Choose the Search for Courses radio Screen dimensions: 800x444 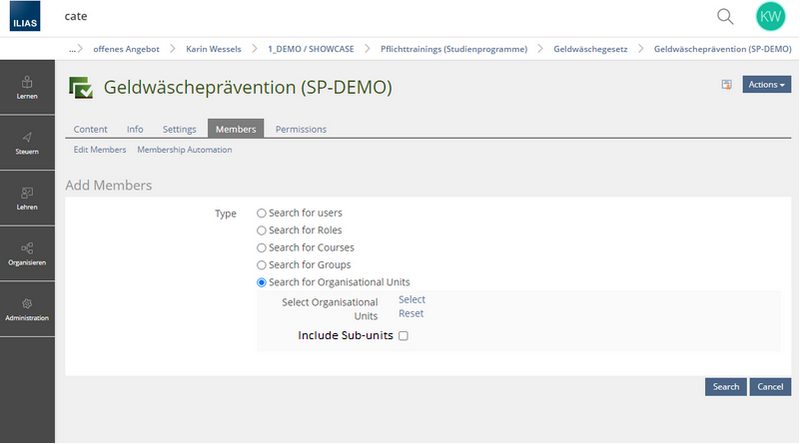click(x=262, y=247)
